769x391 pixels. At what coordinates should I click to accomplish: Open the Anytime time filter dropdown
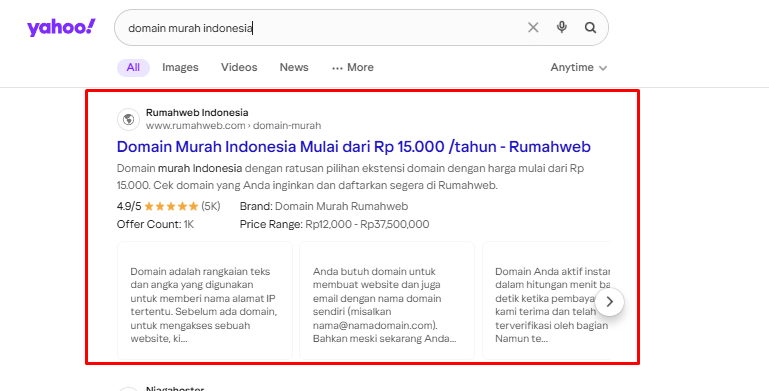tap(579, 68)
